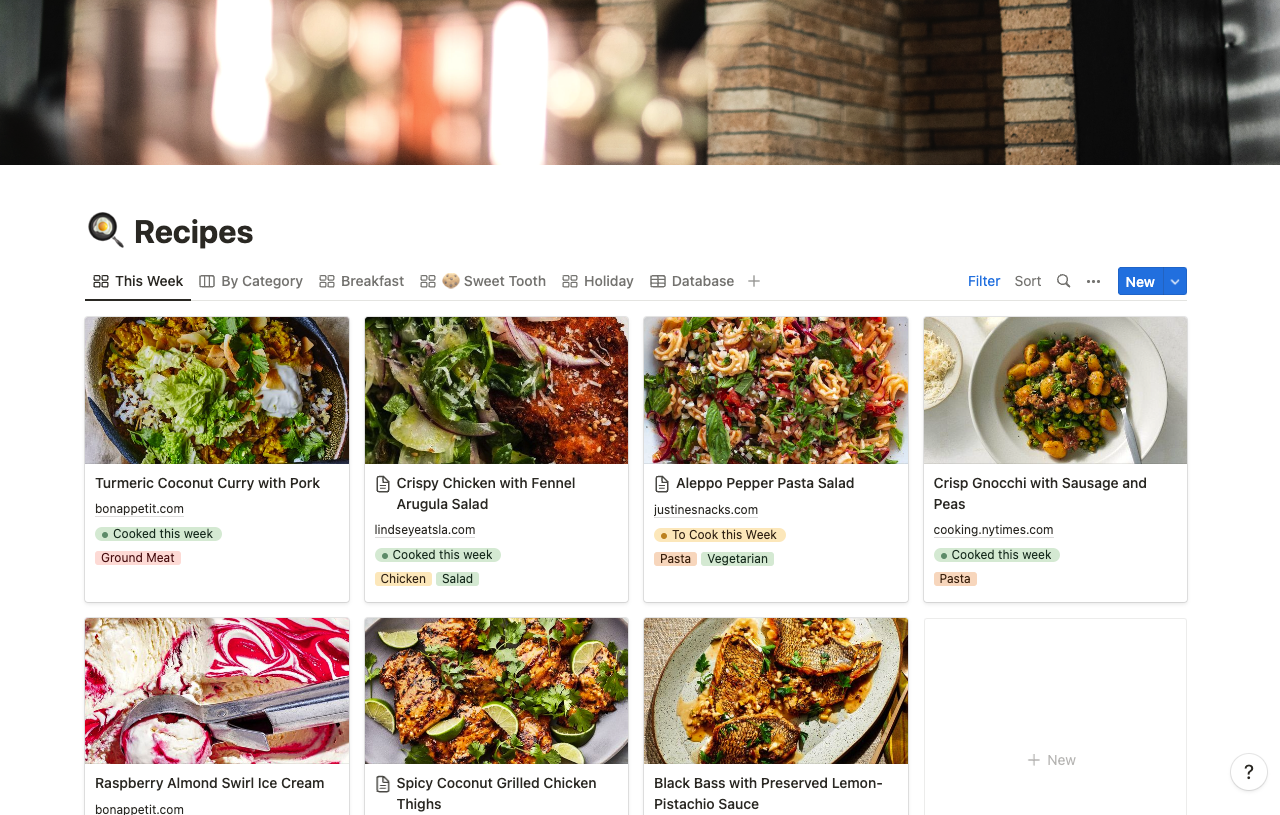Open the Sort options

click(1027, 281)
